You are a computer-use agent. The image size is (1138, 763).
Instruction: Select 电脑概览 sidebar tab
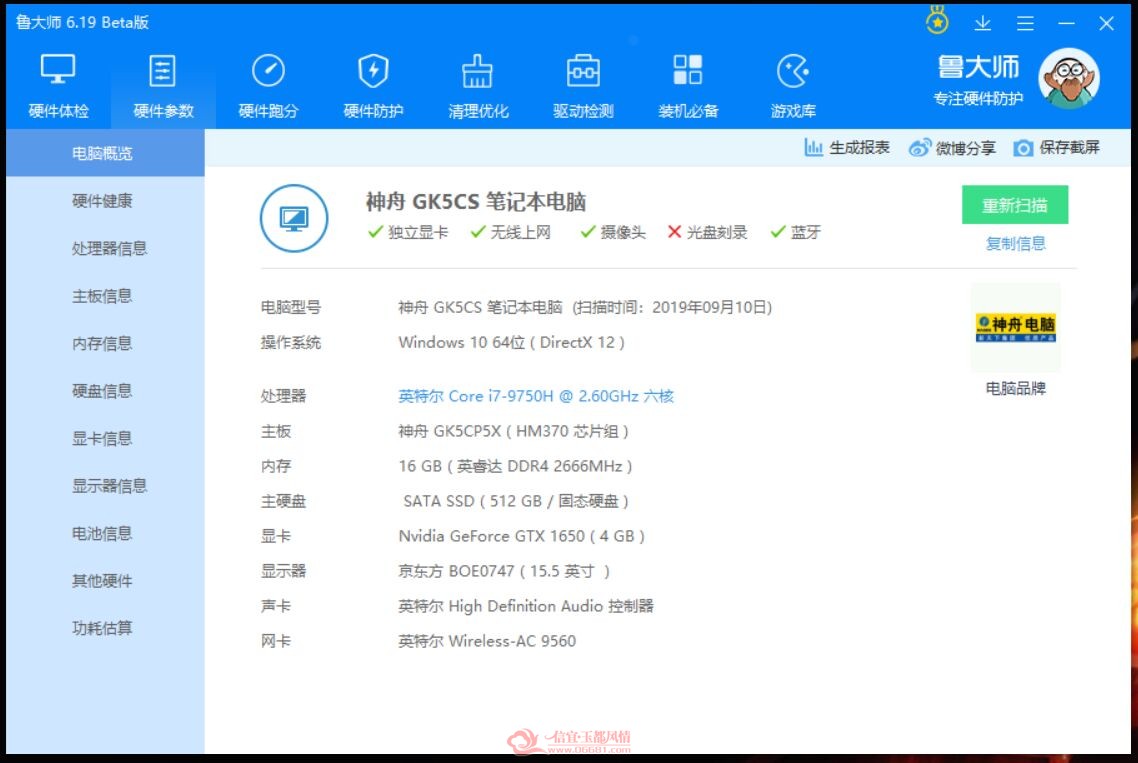click(105, 153)
